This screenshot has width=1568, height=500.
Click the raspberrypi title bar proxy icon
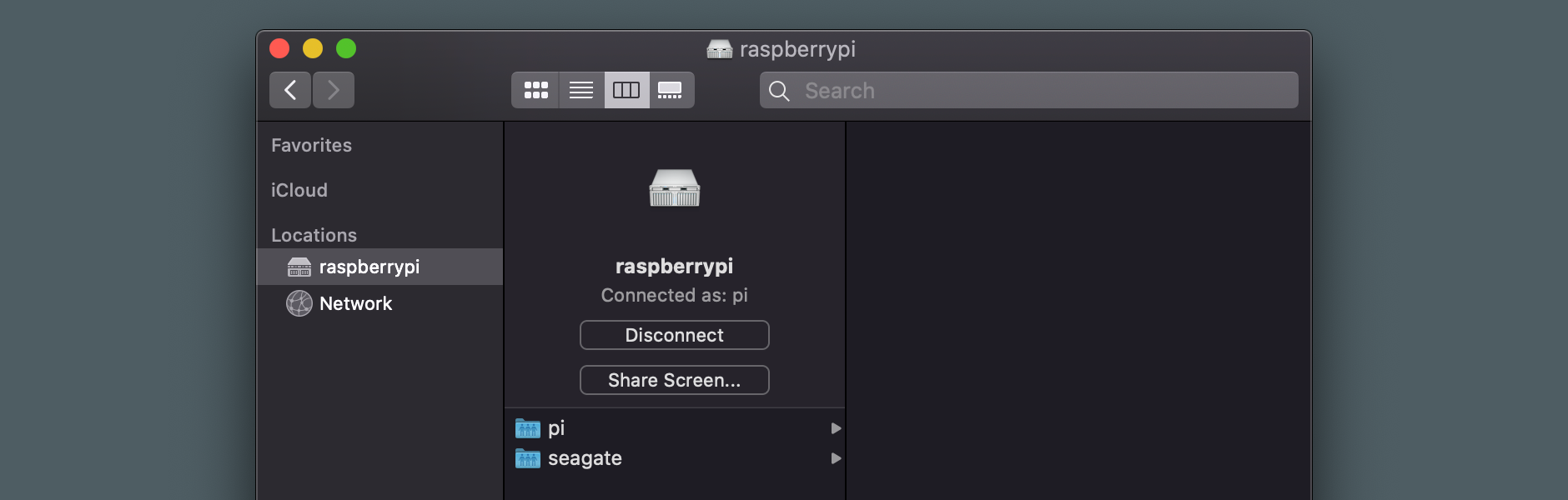pyautogui.click(x=720, y=49)
